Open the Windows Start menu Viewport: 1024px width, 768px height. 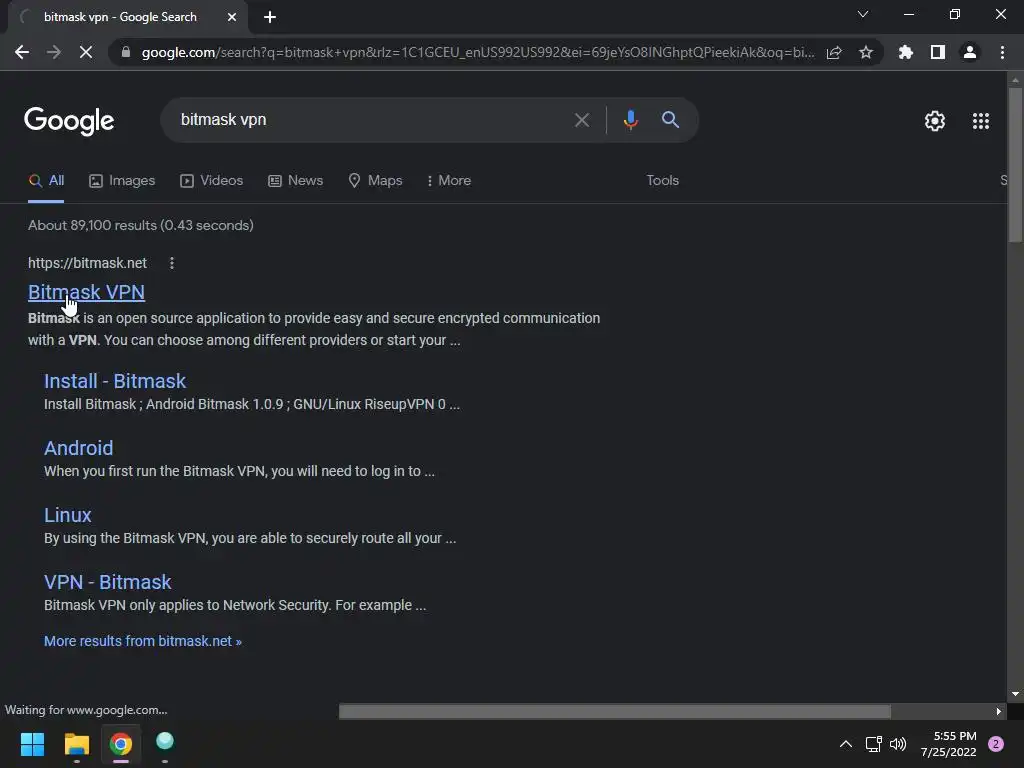[x=32, y=744]
